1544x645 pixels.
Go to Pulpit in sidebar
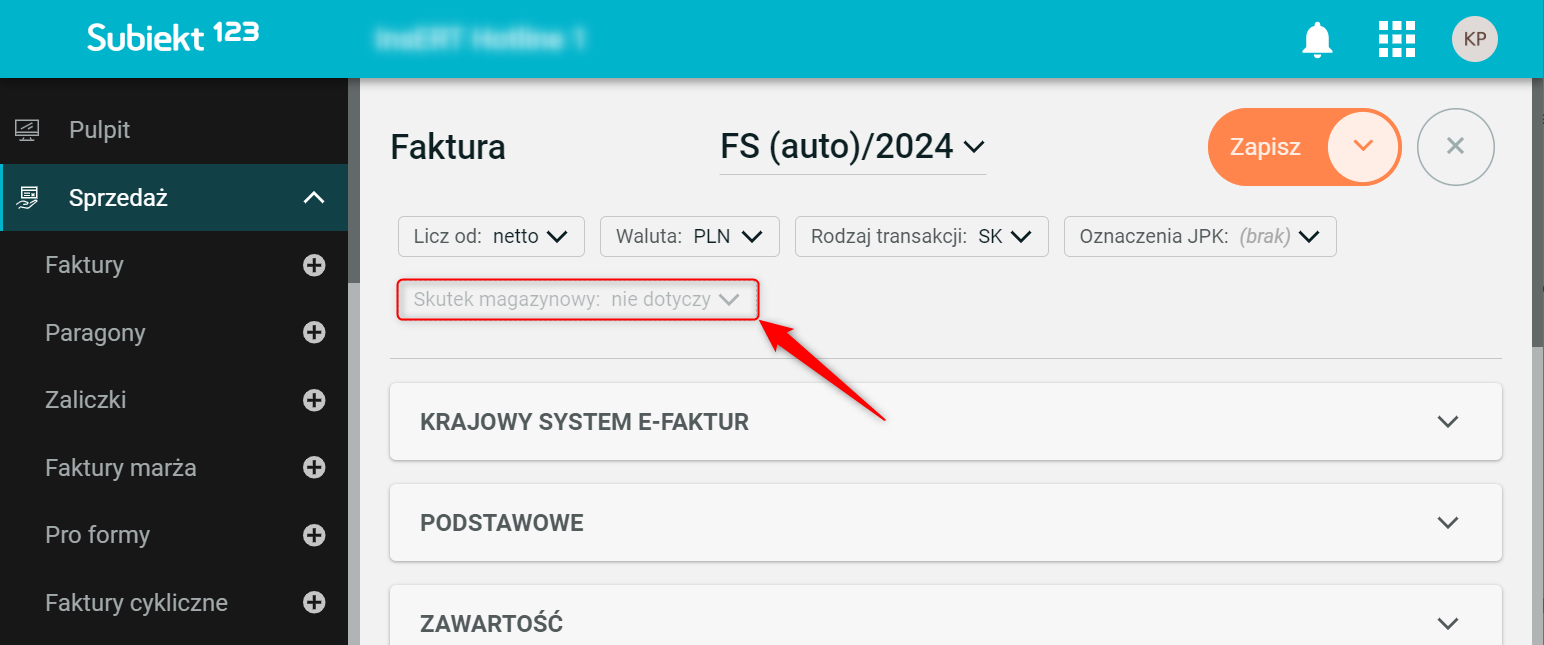click(x=99, y=130)
